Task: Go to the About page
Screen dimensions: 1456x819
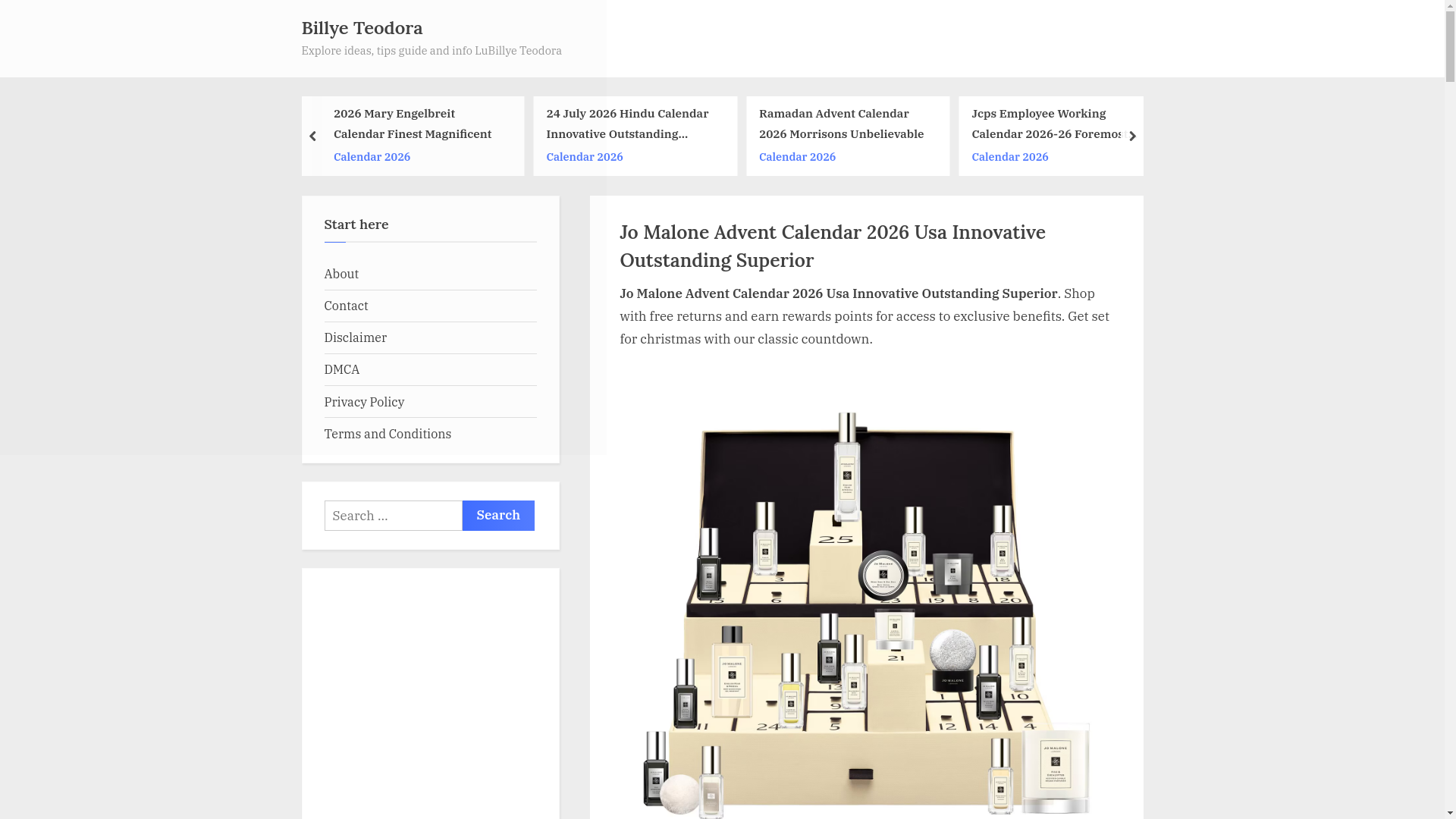Action: point(341,274)
